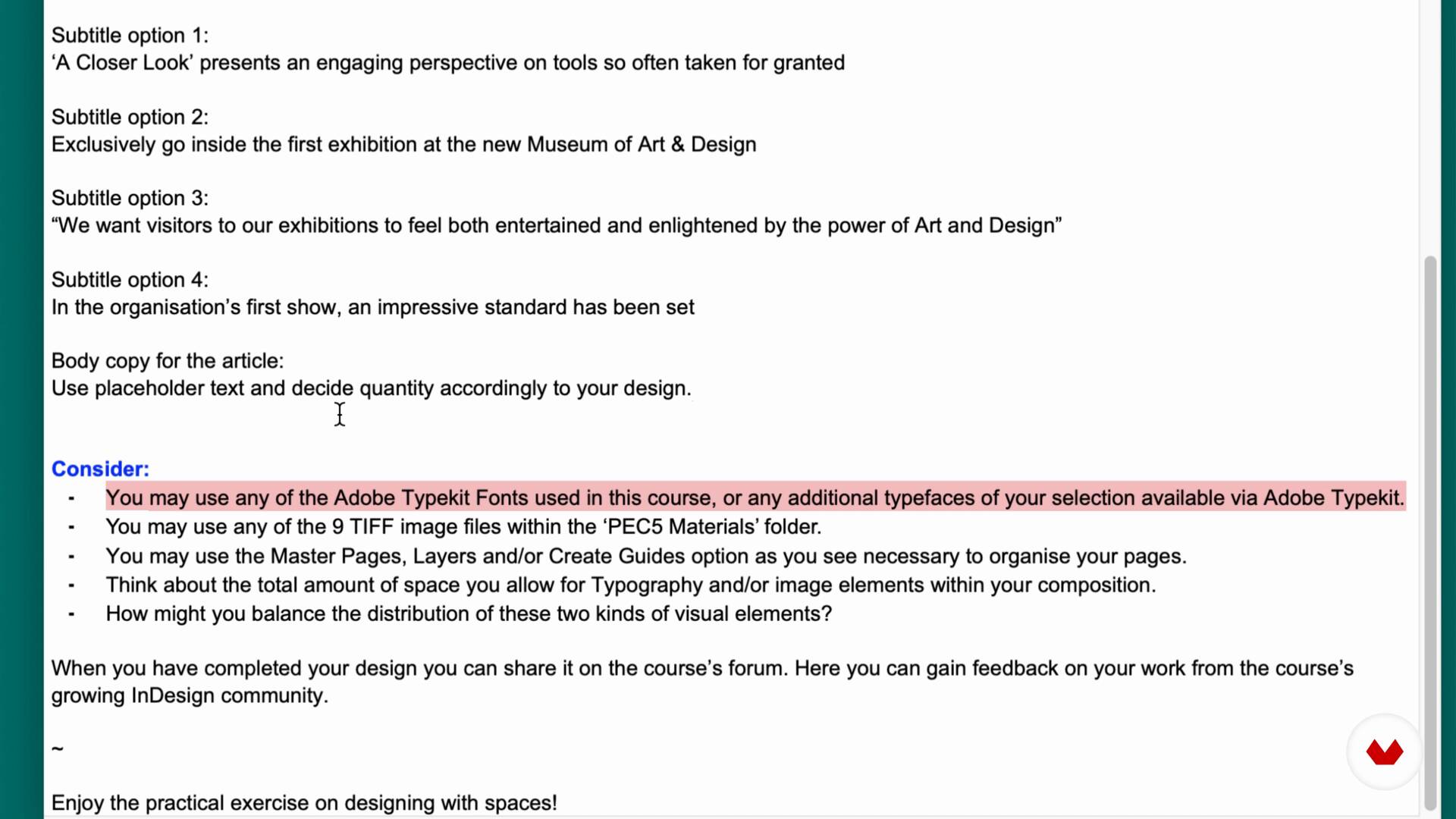Click the 'Exclusively go inside' sentence
This screenshot has width=1456, height=819.
(x=404, y=145)
